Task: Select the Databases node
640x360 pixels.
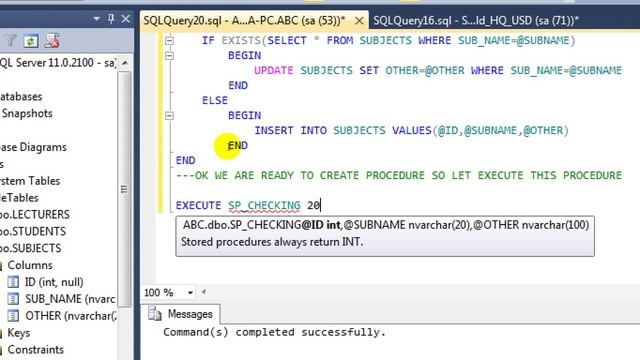Action: [21, 96]
